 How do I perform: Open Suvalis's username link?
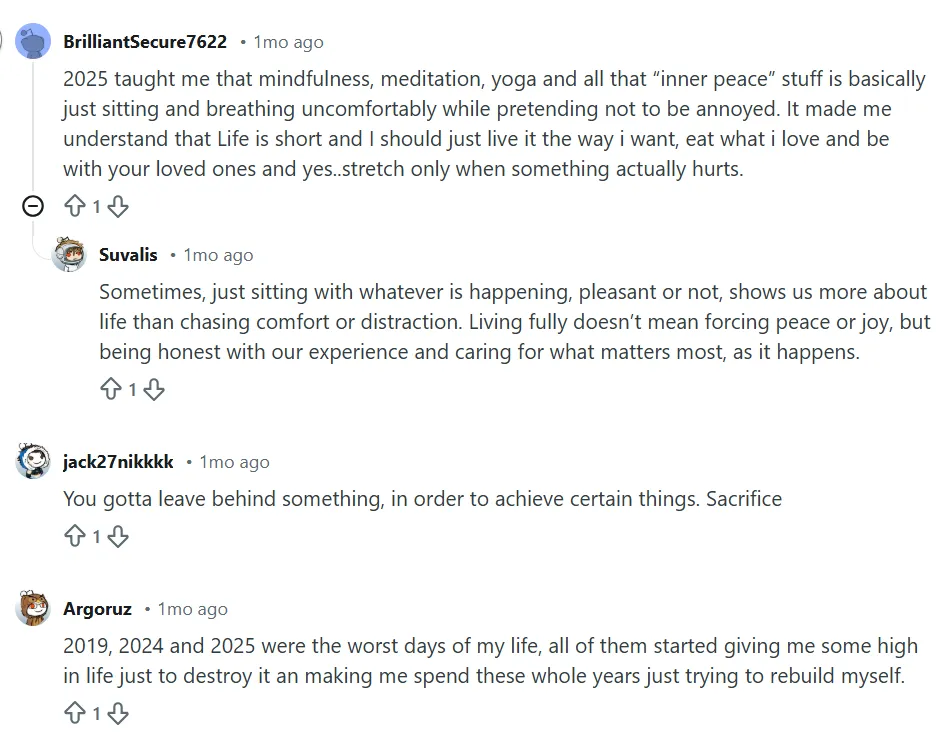point(128,255)
